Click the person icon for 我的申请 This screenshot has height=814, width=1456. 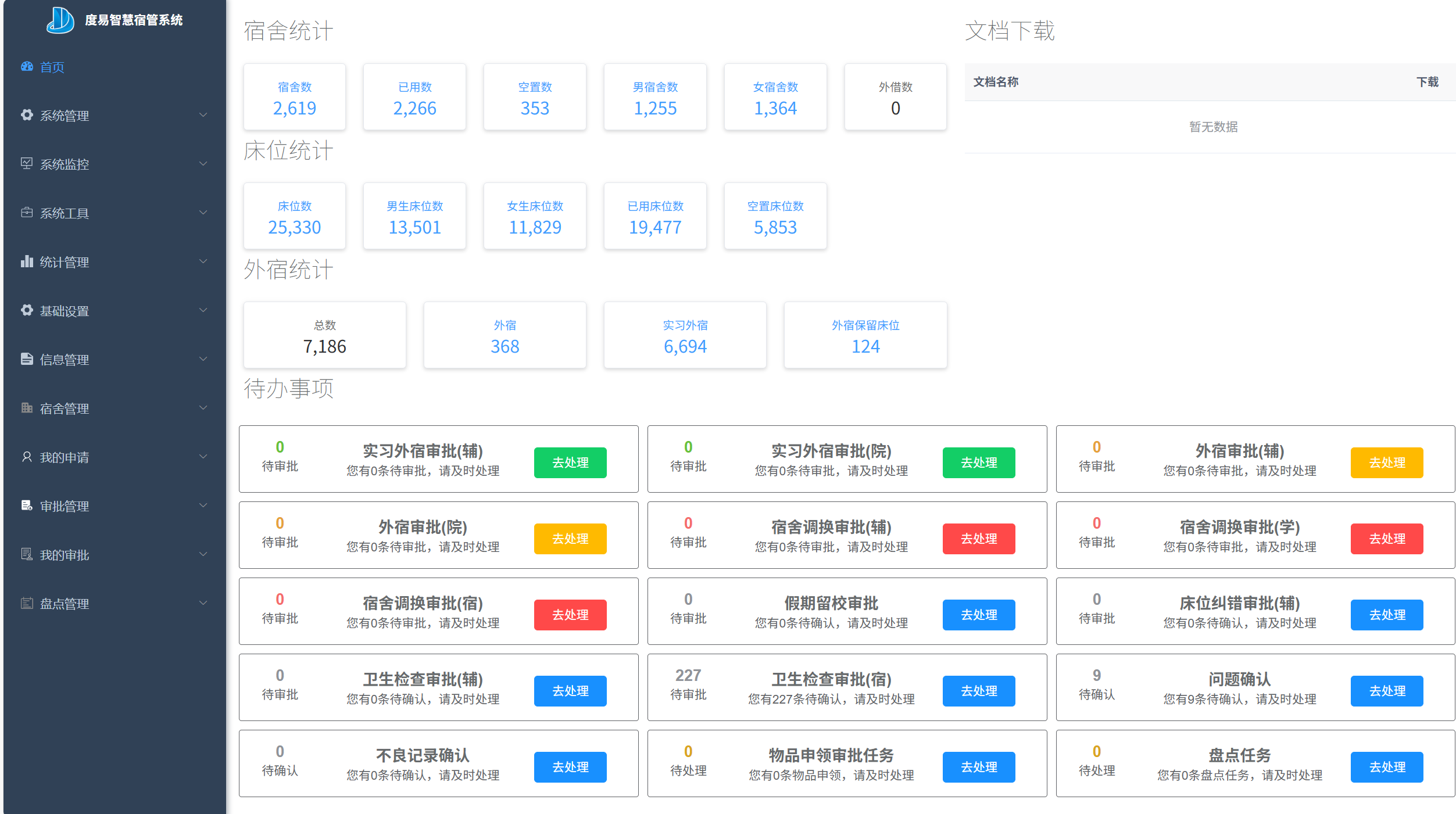[27, 457]
